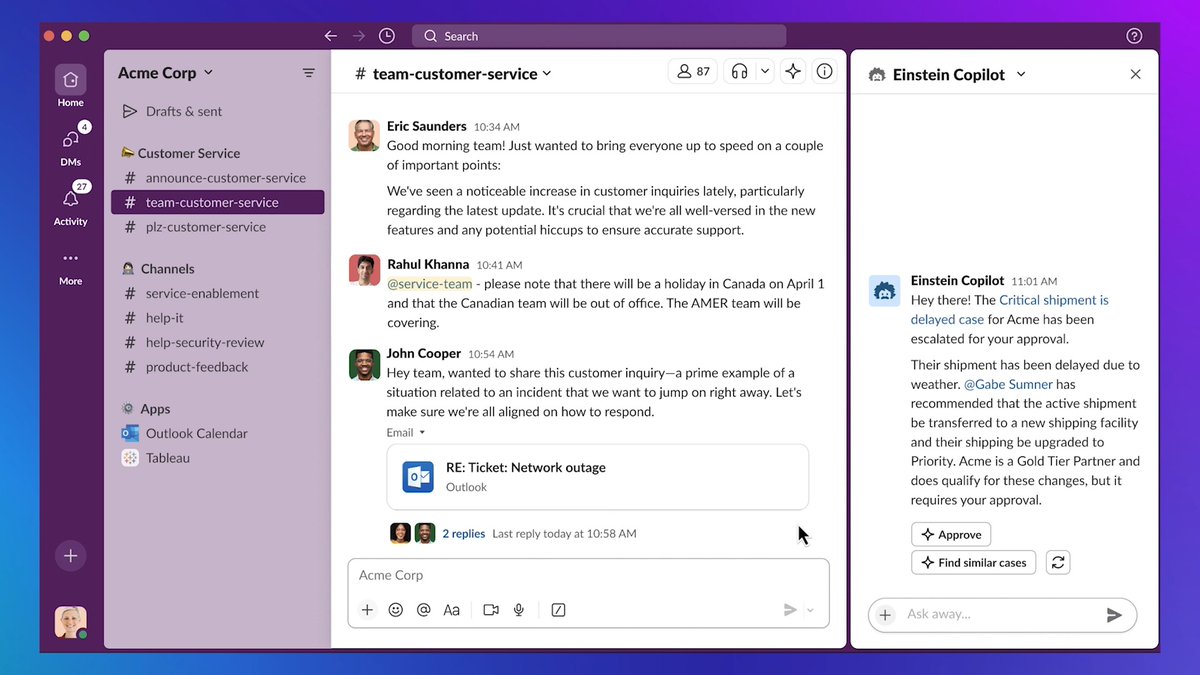This screenshot has width=1200, height=675.
Task: Click the Approve button
Action: click(x=951, y=535)
